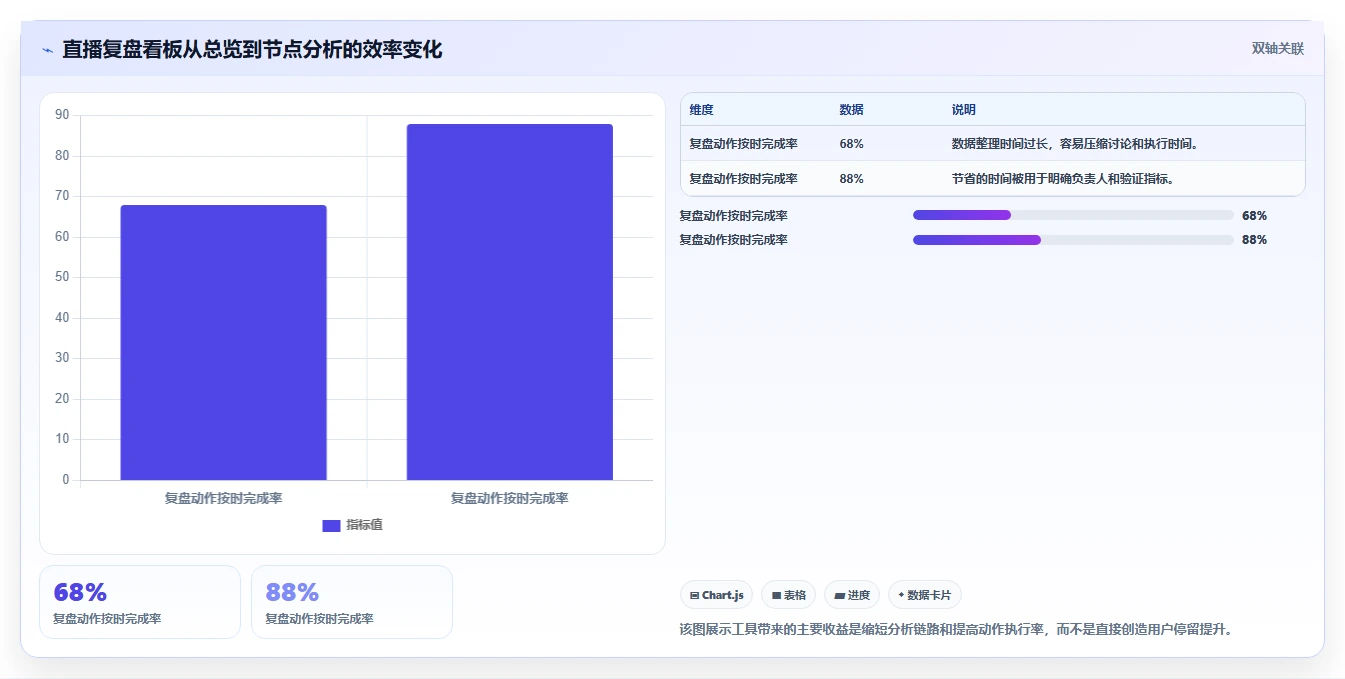Screen dimensions: 1345x679
Task: Click the 0 tick on the y-axis
Action: pyautogui.click(x=66, y=480)
